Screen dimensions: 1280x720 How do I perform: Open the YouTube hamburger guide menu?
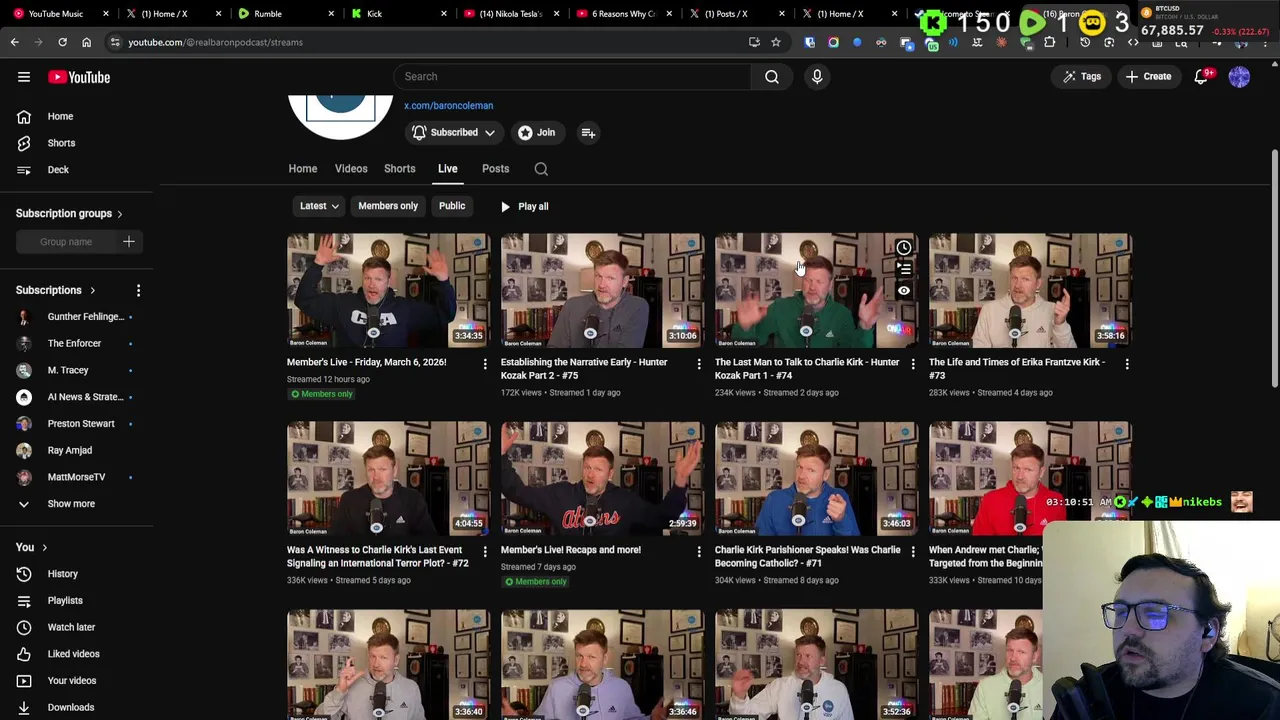[24, 77]
